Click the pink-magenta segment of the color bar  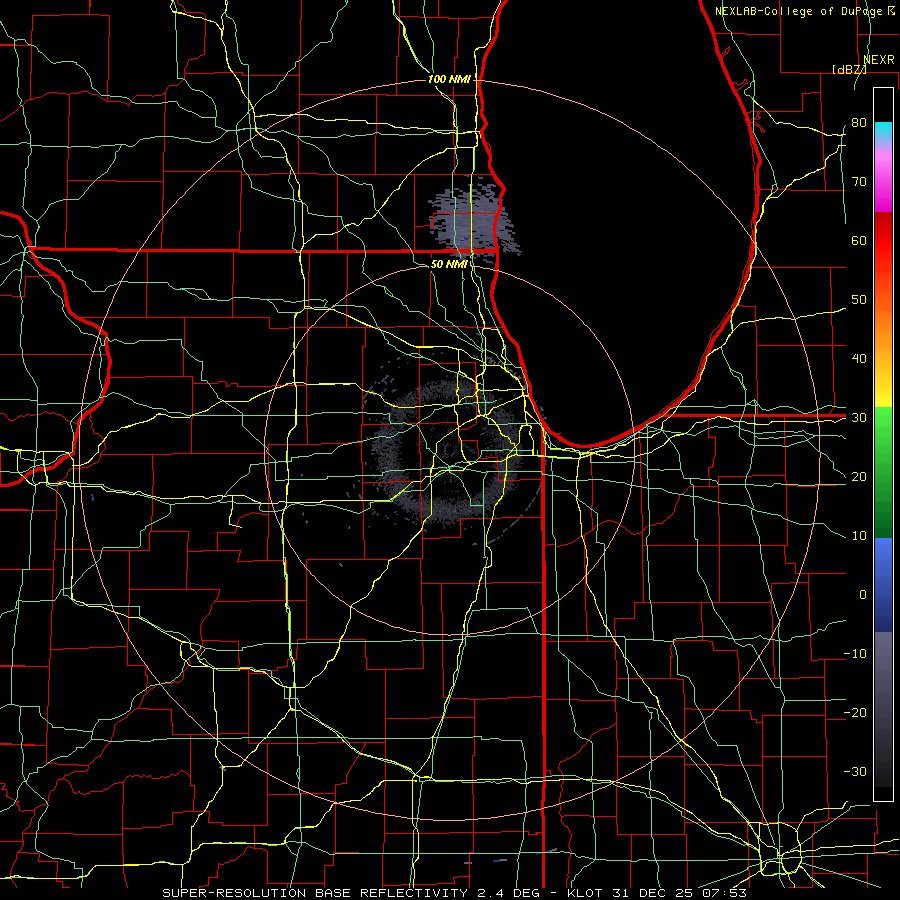click(883, 178)
